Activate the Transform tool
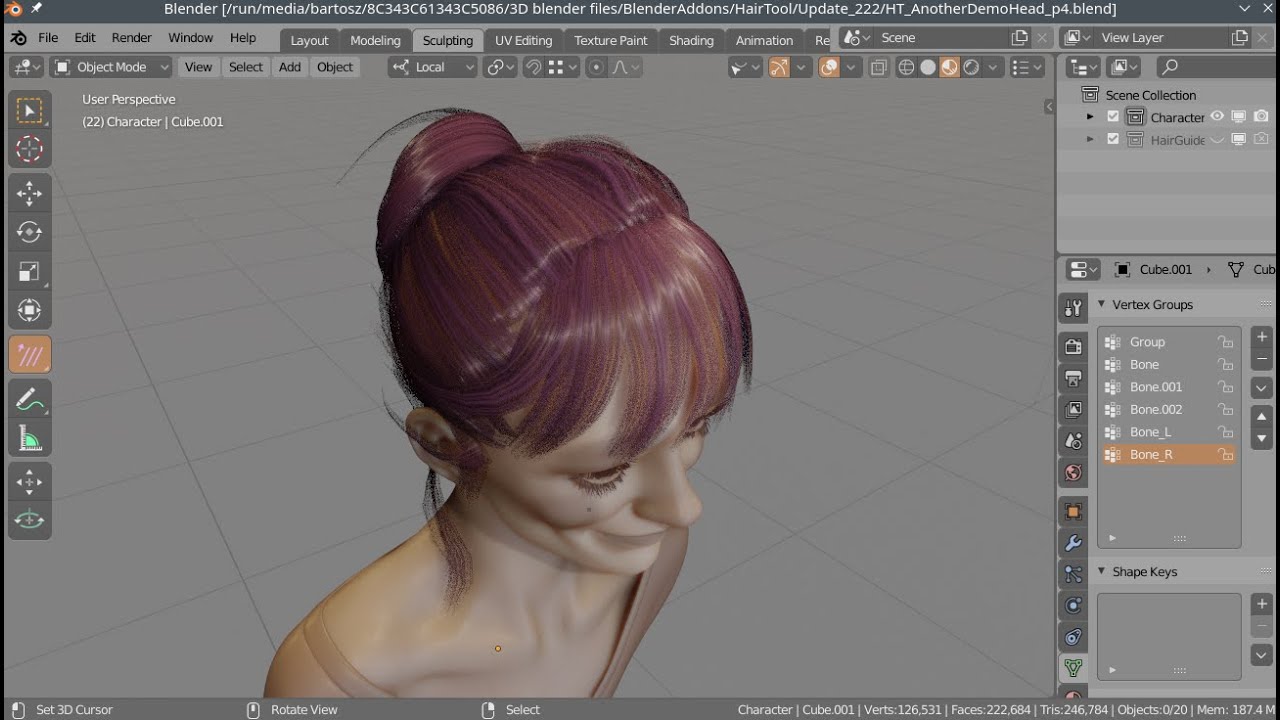This screenshot has width=1280, height=720. [x=30, y=310]
